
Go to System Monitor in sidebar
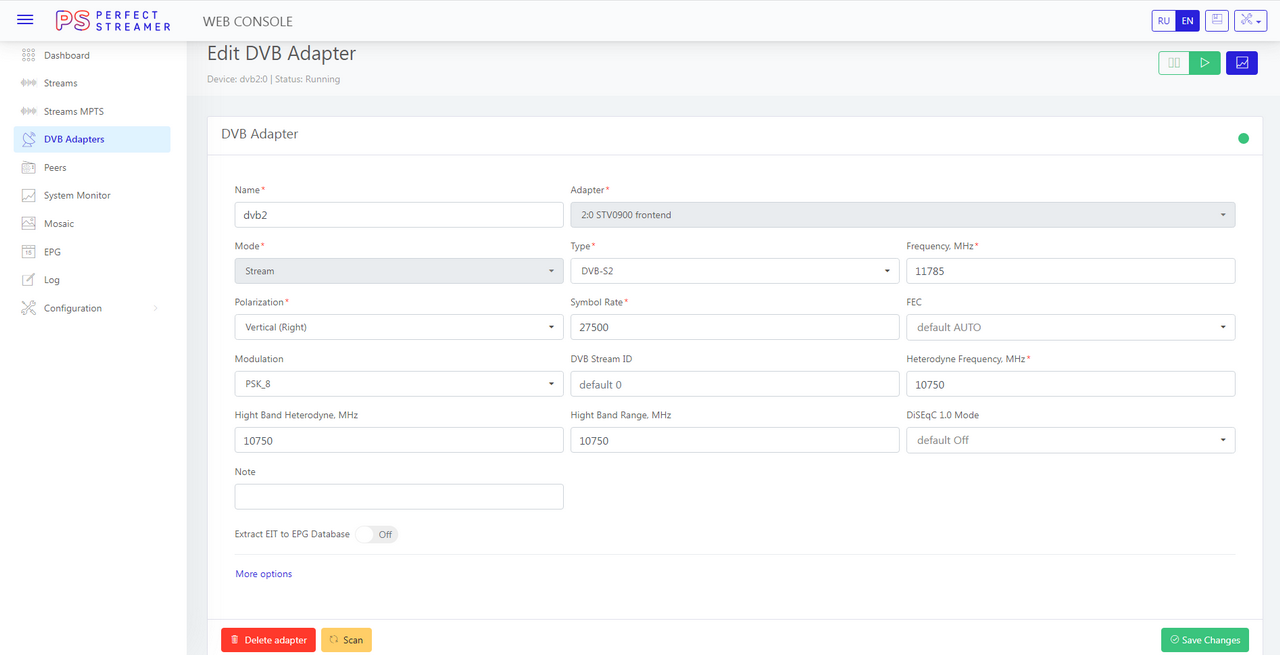click(77, 196)
